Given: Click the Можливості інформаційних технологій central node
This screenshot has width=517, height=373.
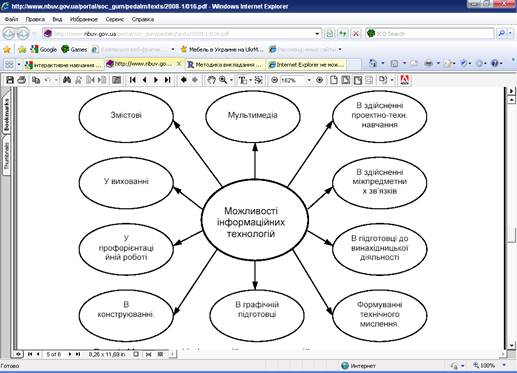Looking at the screenshot, I should point(255,220).
